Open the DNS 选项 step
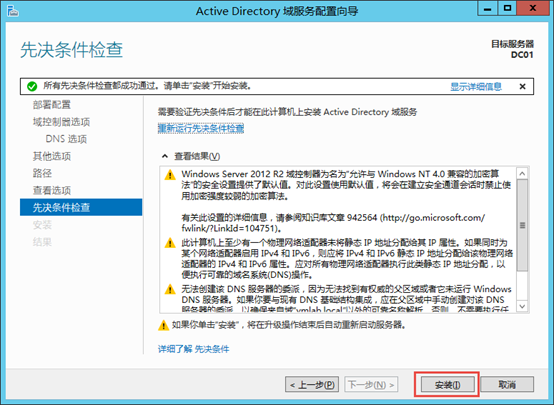Image resolution: width=554 pixels, height=405 pixels. point(66,139)
